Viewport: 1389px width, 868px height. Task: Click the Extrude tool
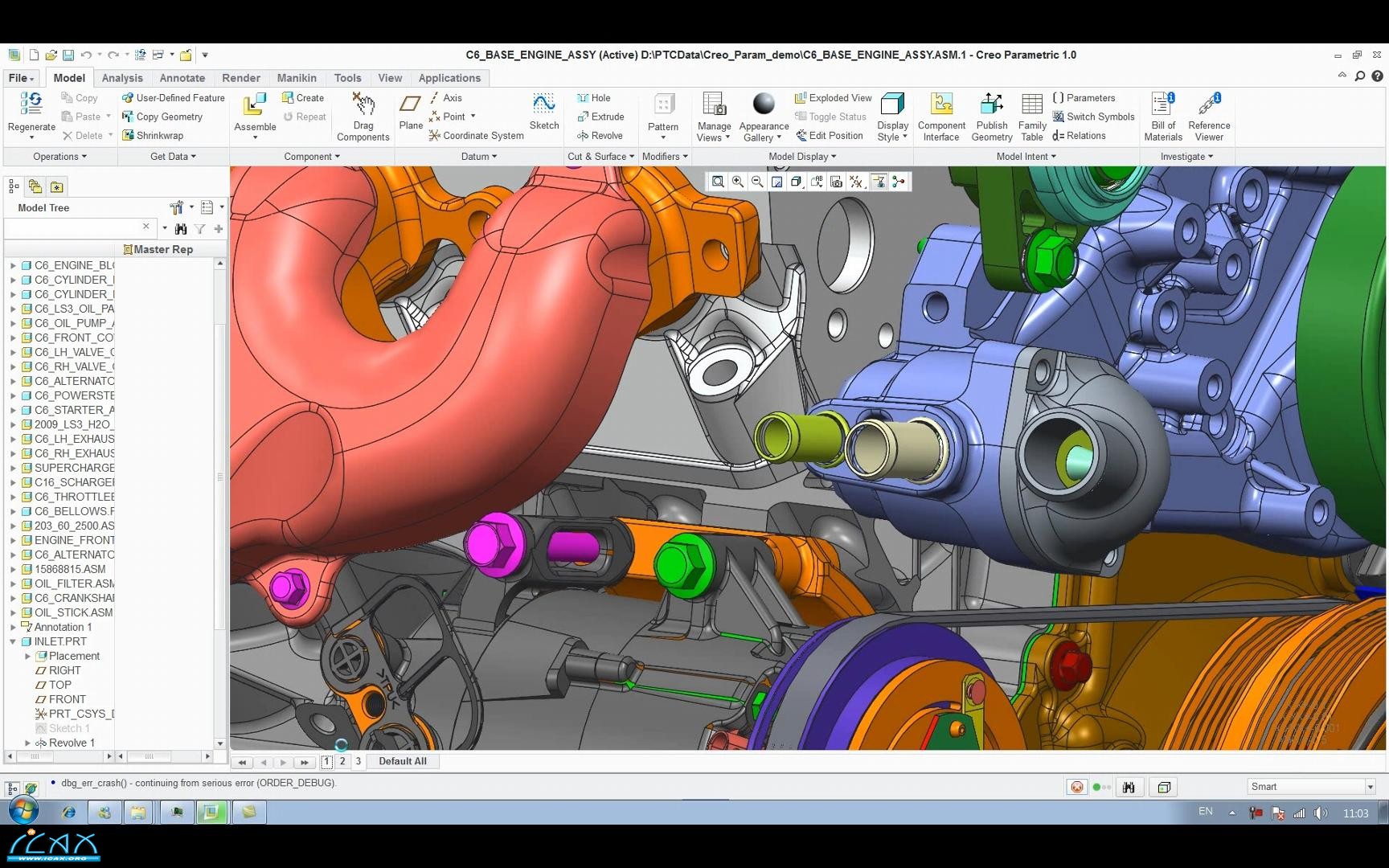pos(600,117)
